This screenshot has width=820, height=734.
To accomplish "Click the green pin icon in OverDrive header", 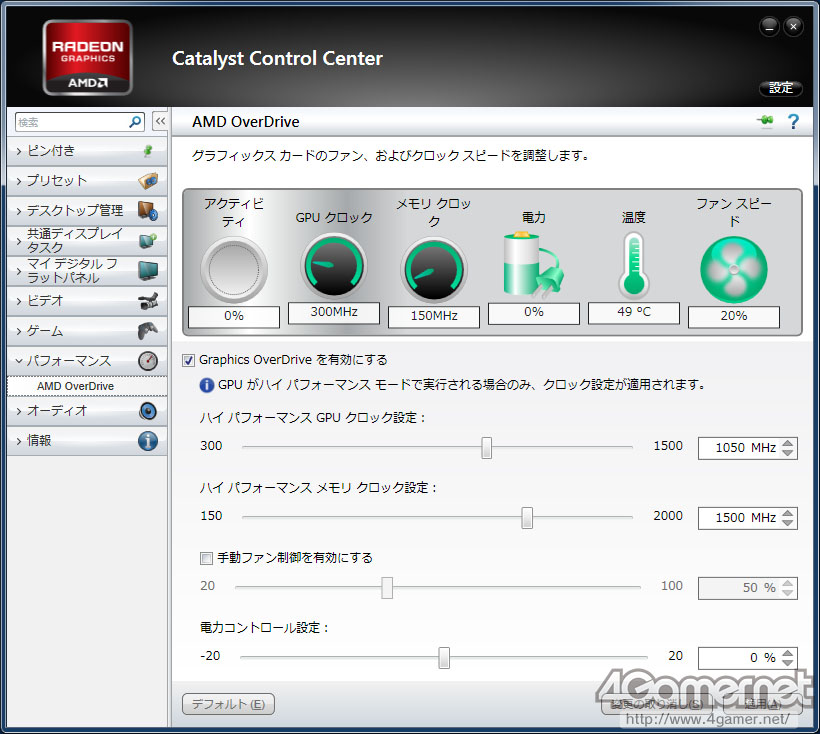I will 765,121.
